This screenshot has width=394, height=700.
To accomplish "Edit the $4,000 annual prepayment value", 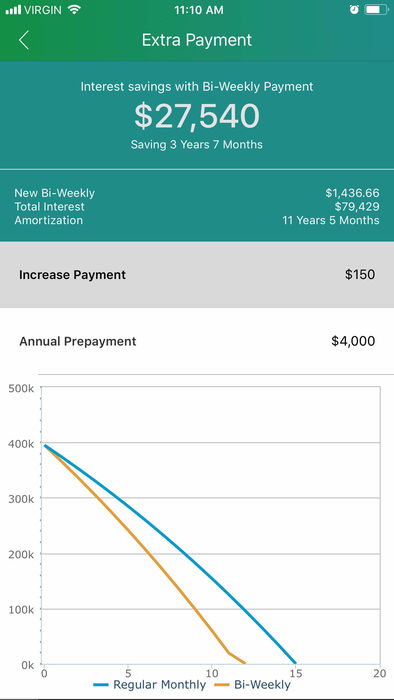I will (x=353, y=342).
